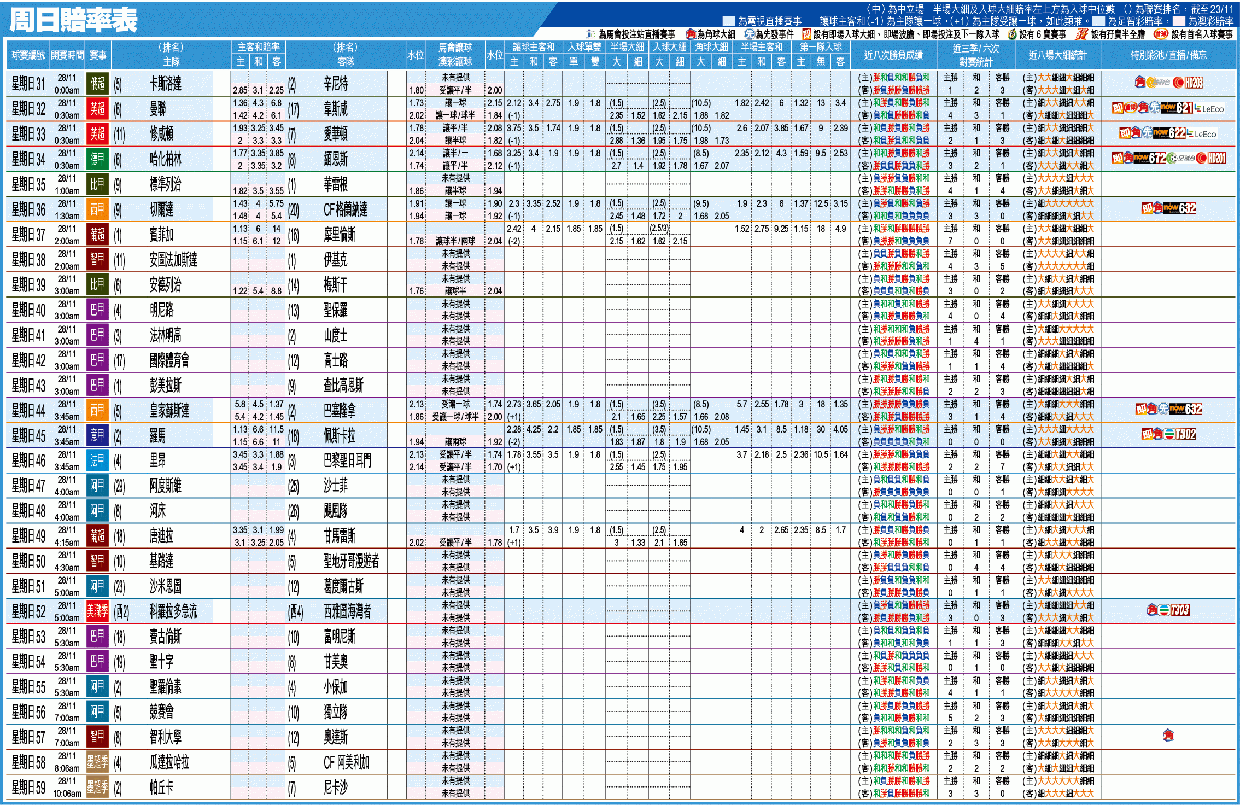Click the 英超 league badge in row 星期日 33
The image size is (1240, 805).
pyautogui.click(x=97, y=133)
